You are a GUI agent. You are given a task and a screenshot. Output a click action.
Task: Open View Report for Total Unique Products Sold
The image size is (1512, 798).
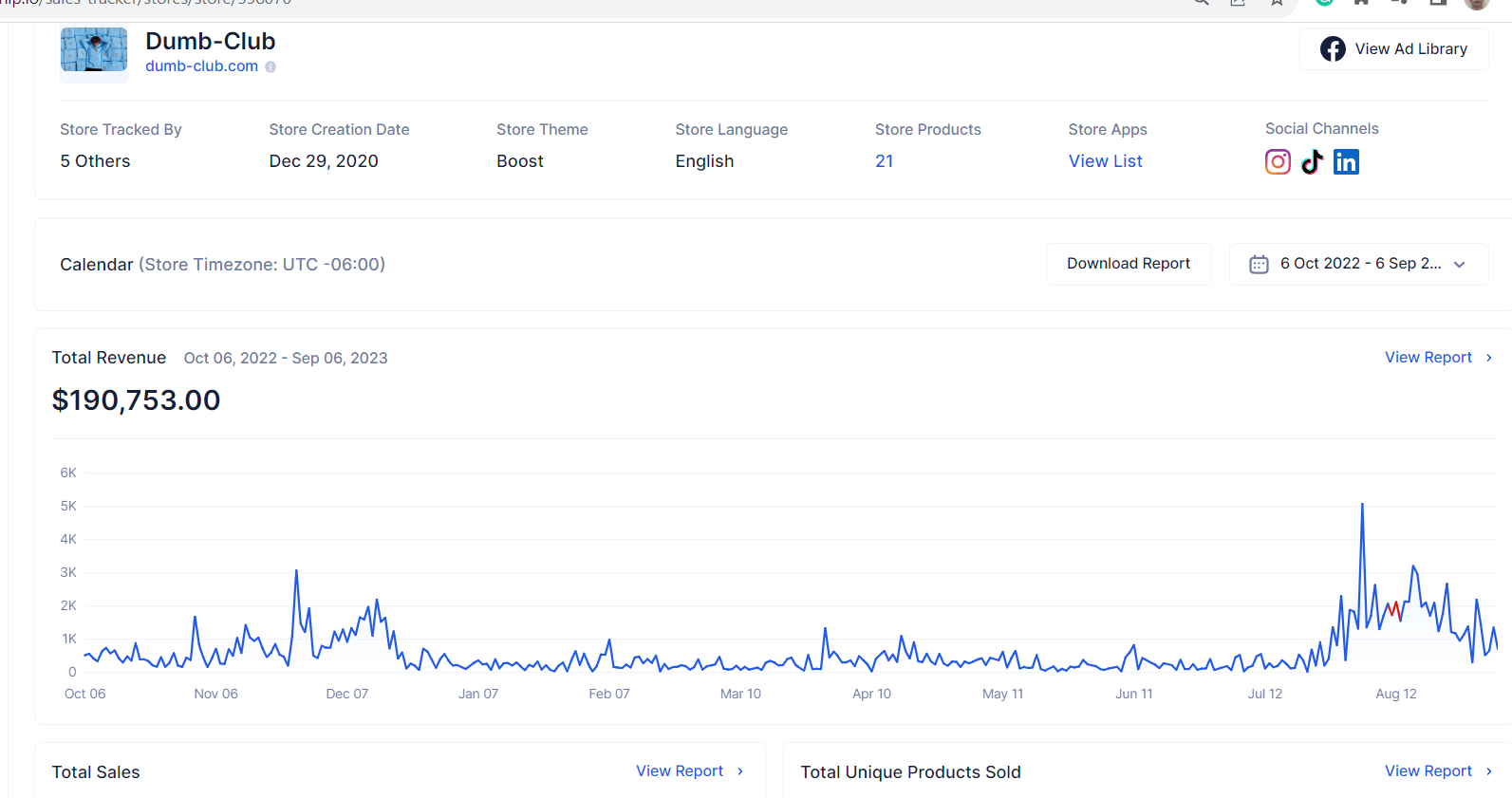point(1428,771)
